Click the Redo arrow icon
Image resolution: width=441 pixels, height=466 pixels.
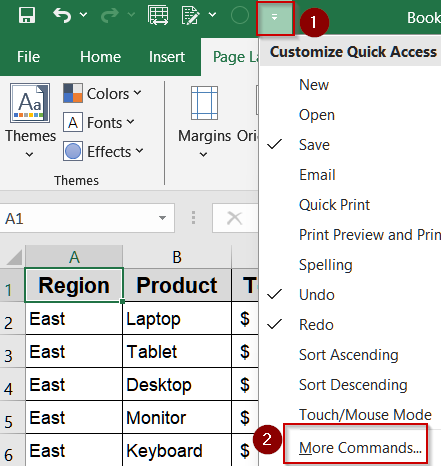(x=110, y=15)
